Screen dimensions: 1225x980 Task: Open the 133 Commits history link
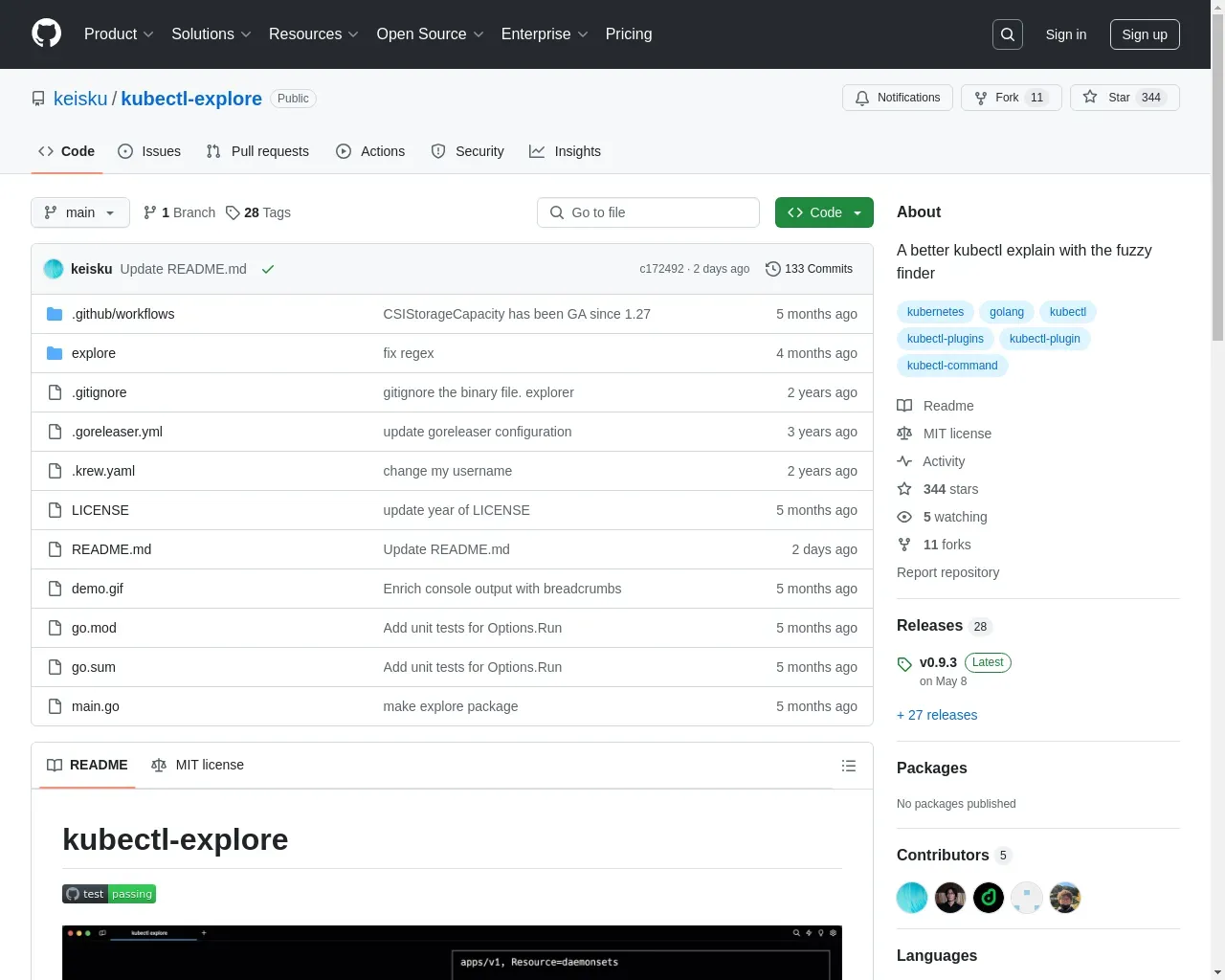[810, 269]
